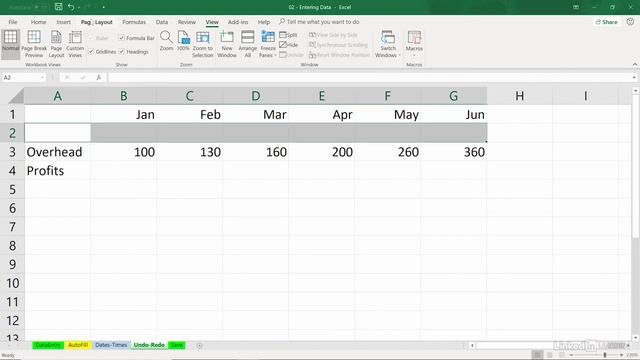Screen dimensions: 640x360
Task: Click Reset Window Position
Action: [339, 55]
